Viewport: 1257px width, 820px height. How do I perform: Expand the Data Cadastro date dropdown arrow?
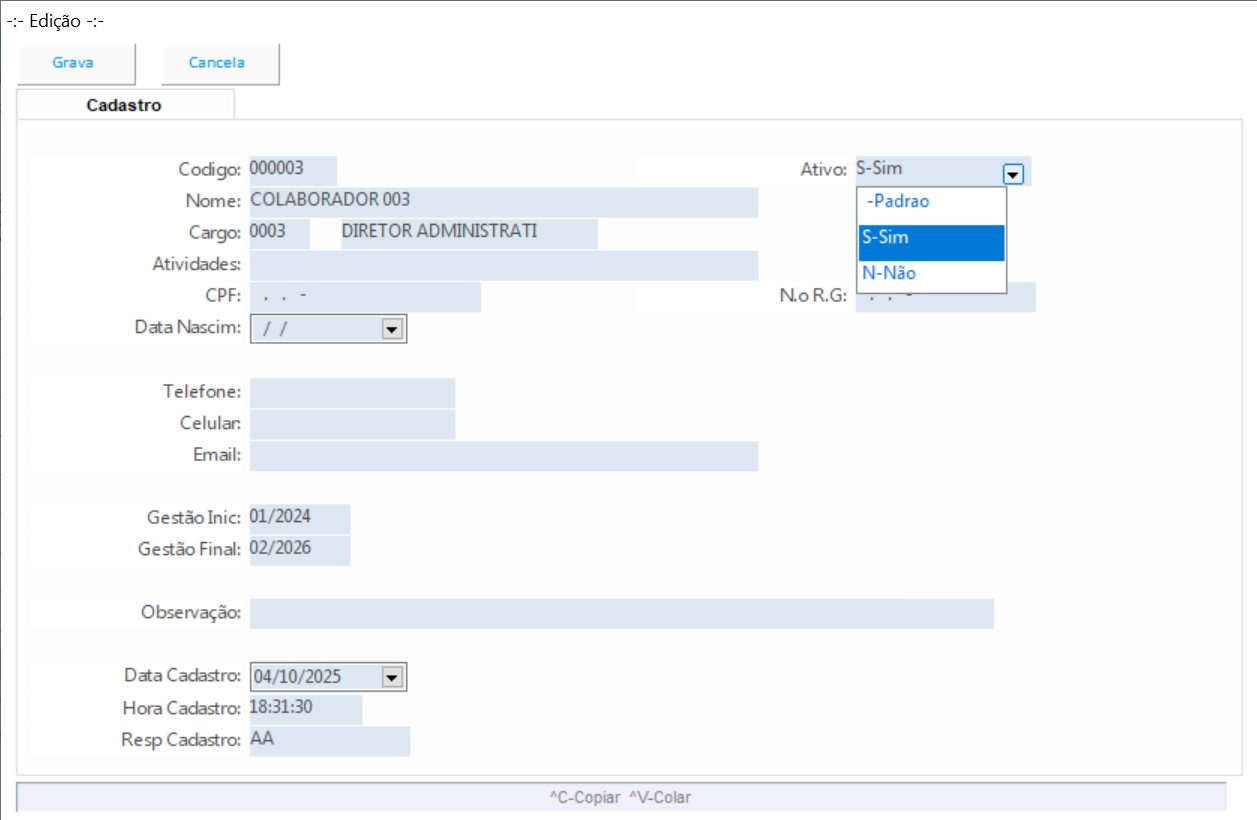tap(392, 677)
